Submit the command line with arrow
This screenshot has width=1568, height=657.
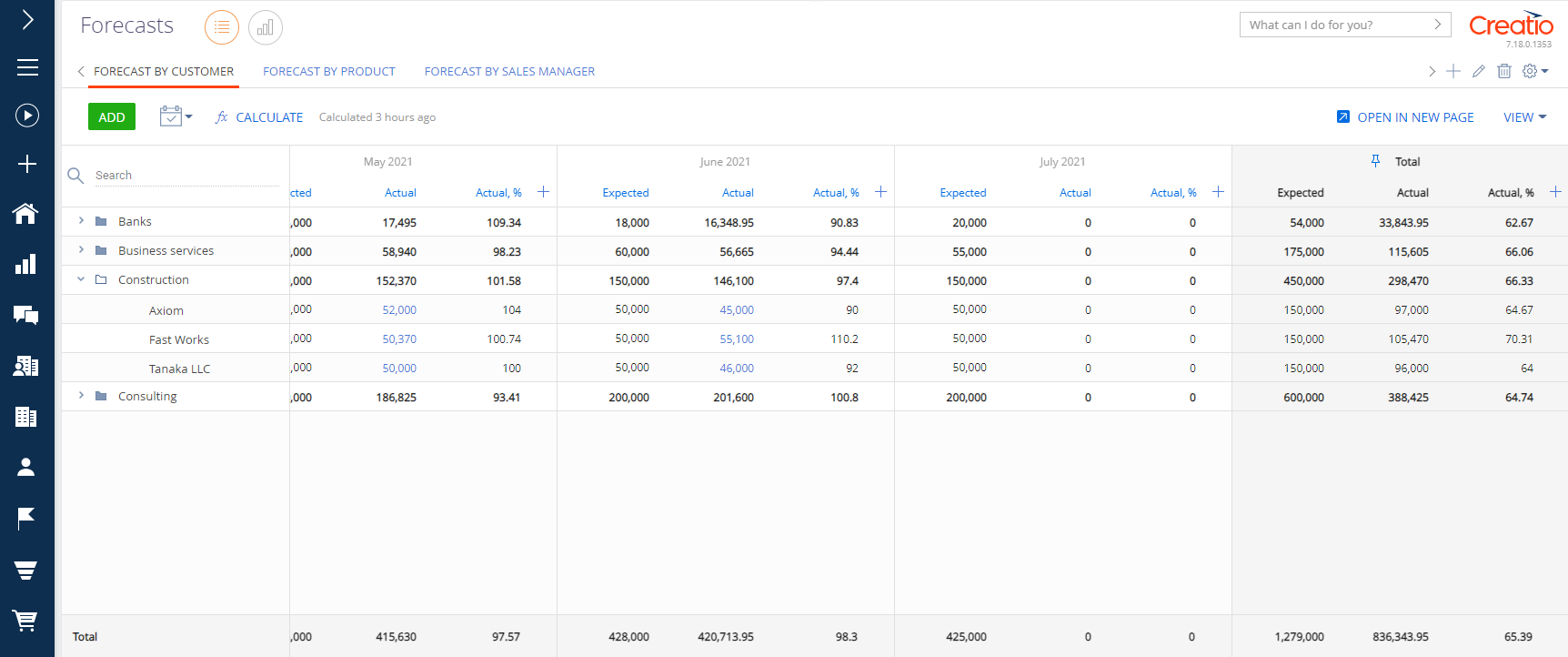click(x=1437, y=25)
